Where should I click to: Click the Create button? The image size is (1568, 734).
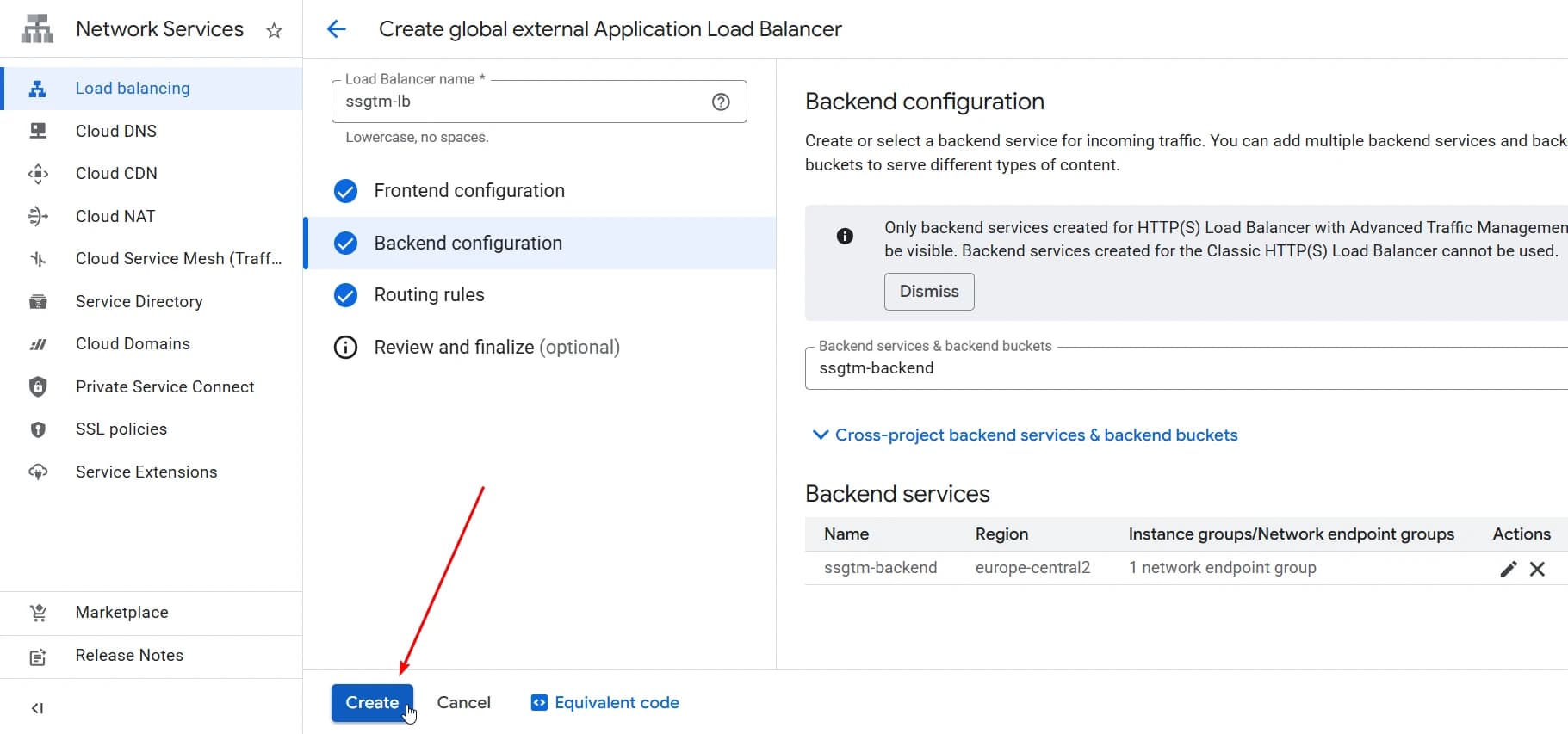point(372,703)
